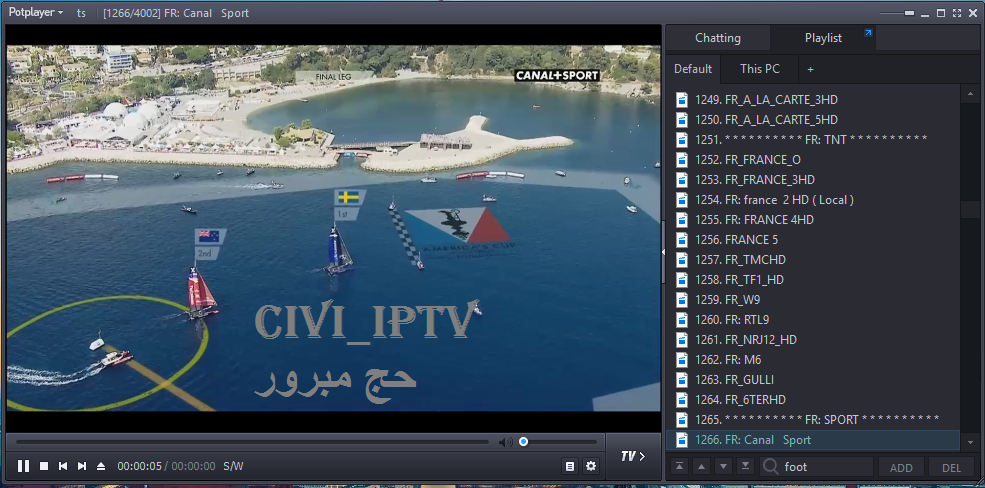Stop the video playback

pyautogui.click(x=44, y=466)
